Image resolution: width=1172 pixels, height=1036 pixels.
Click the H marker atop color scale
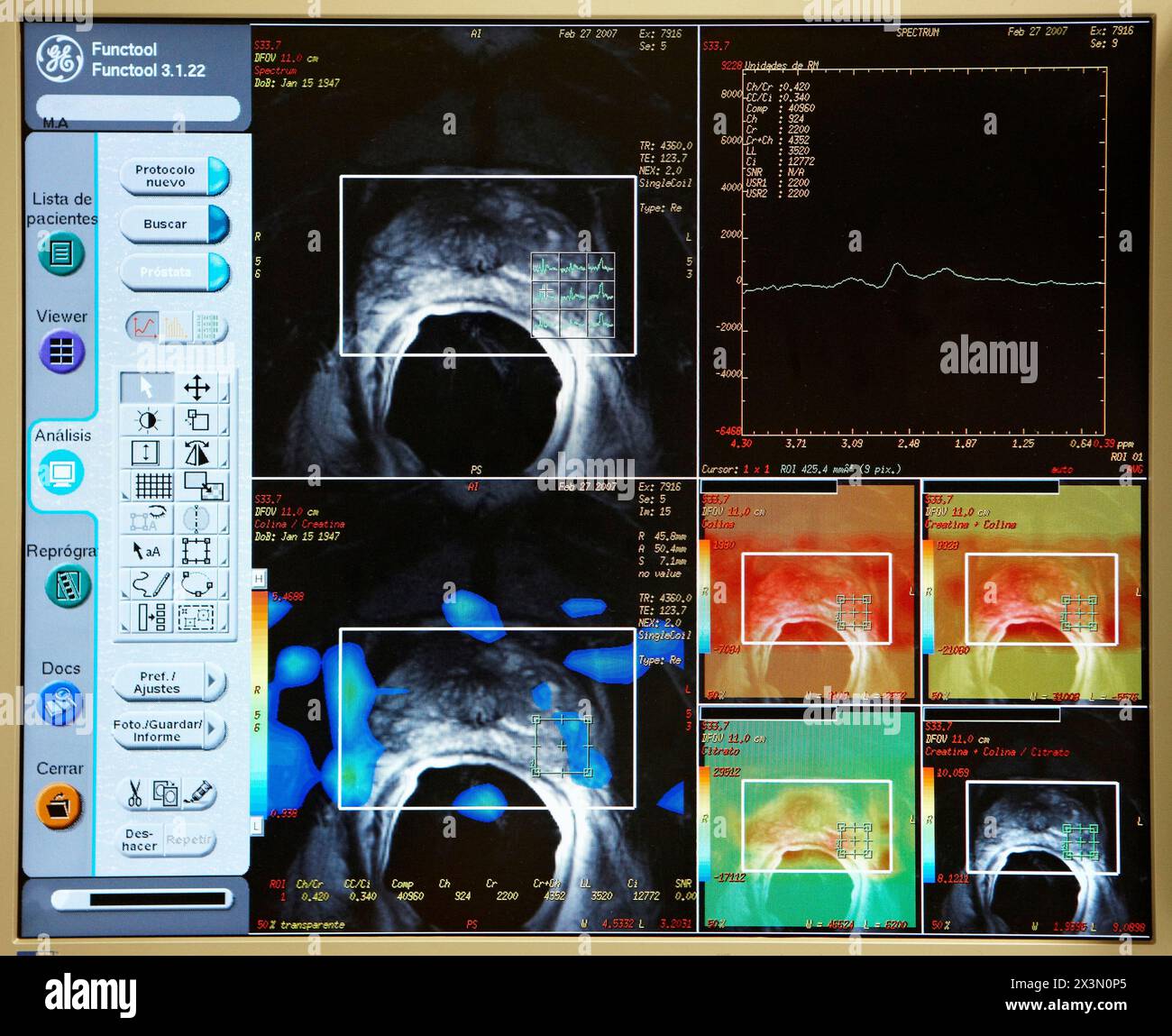[x=258, y=578]
